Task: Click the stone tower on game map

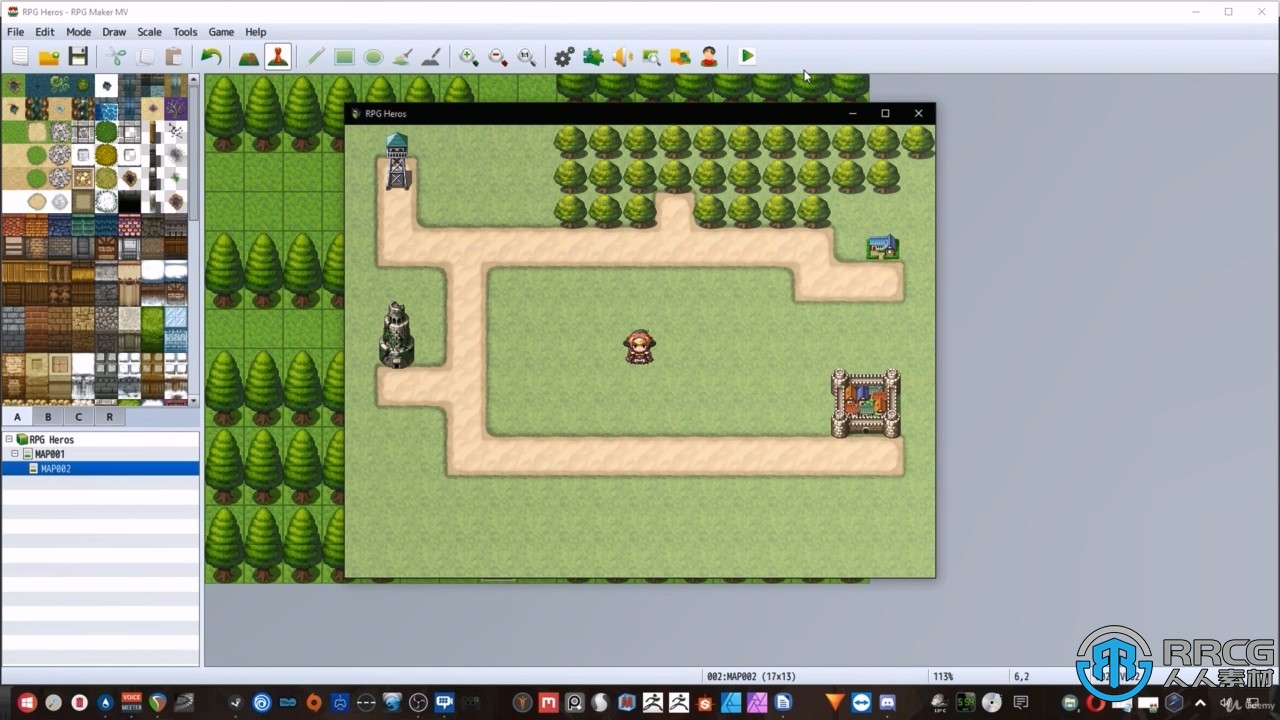Action: pyautogui.click(x=397, y=335)
